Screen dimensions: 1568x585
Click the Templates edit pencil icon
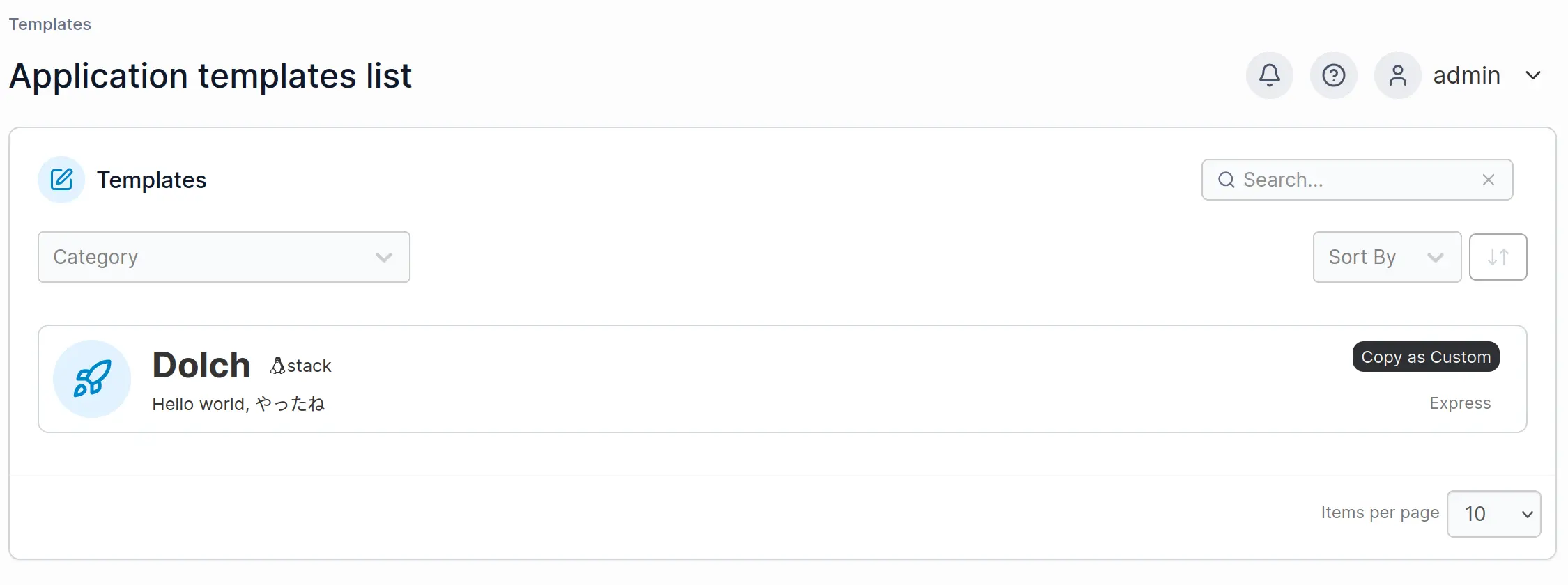pyautogui.click(x=61, y=180)
